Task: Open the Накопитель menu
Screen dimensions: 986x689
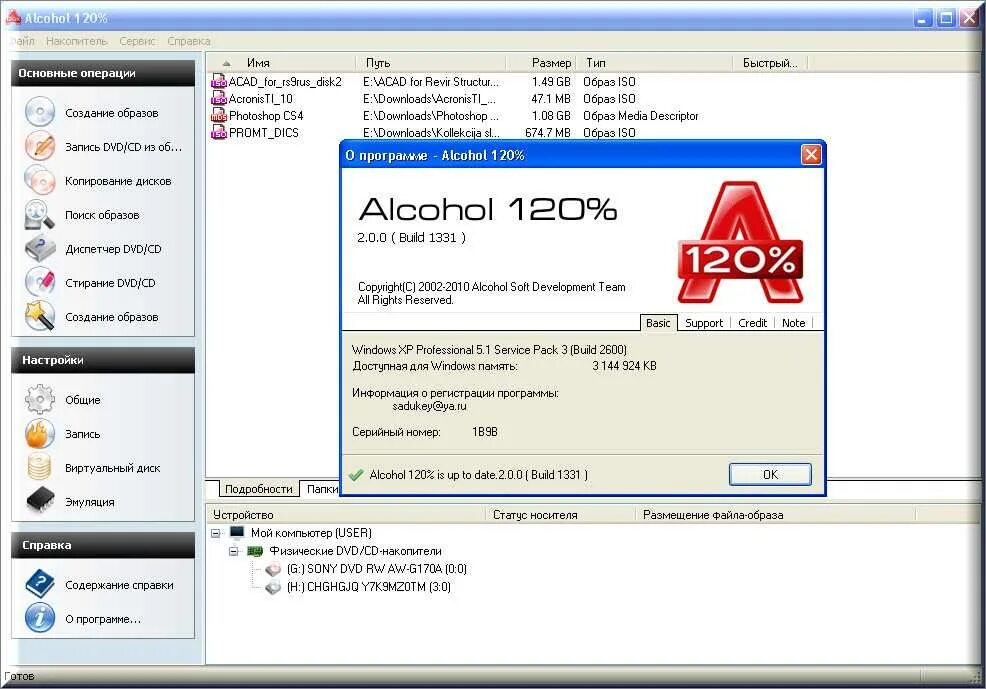Action: pyautogui.click(x=77, y=41)
